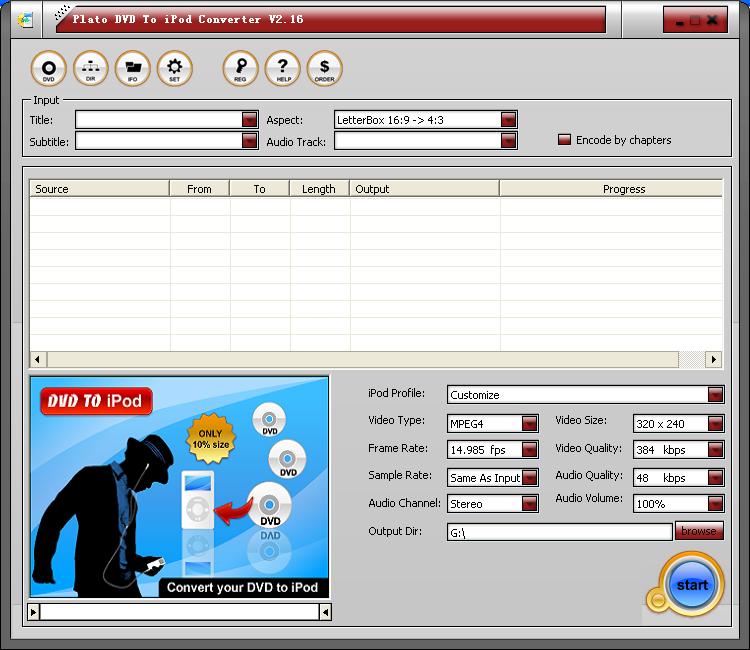
Task: Click the To column header
Action: point(260,188)
